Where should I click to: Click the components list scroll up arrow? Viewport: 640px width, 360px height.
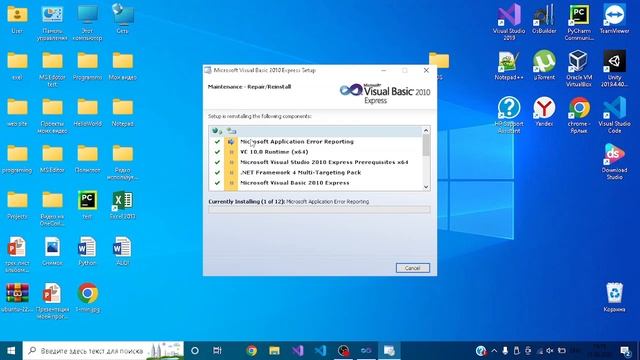426,131
